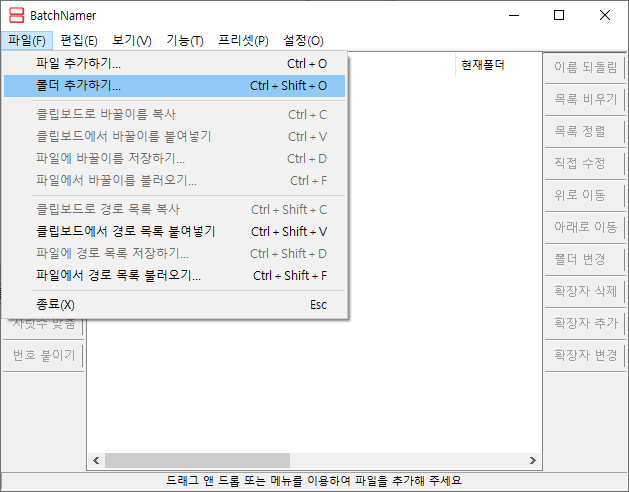The height and width of the screenshot is (492, 629).
Task: Choose 파일에서 경로 목록 불러오기...
Action: (x=174, y=276)
